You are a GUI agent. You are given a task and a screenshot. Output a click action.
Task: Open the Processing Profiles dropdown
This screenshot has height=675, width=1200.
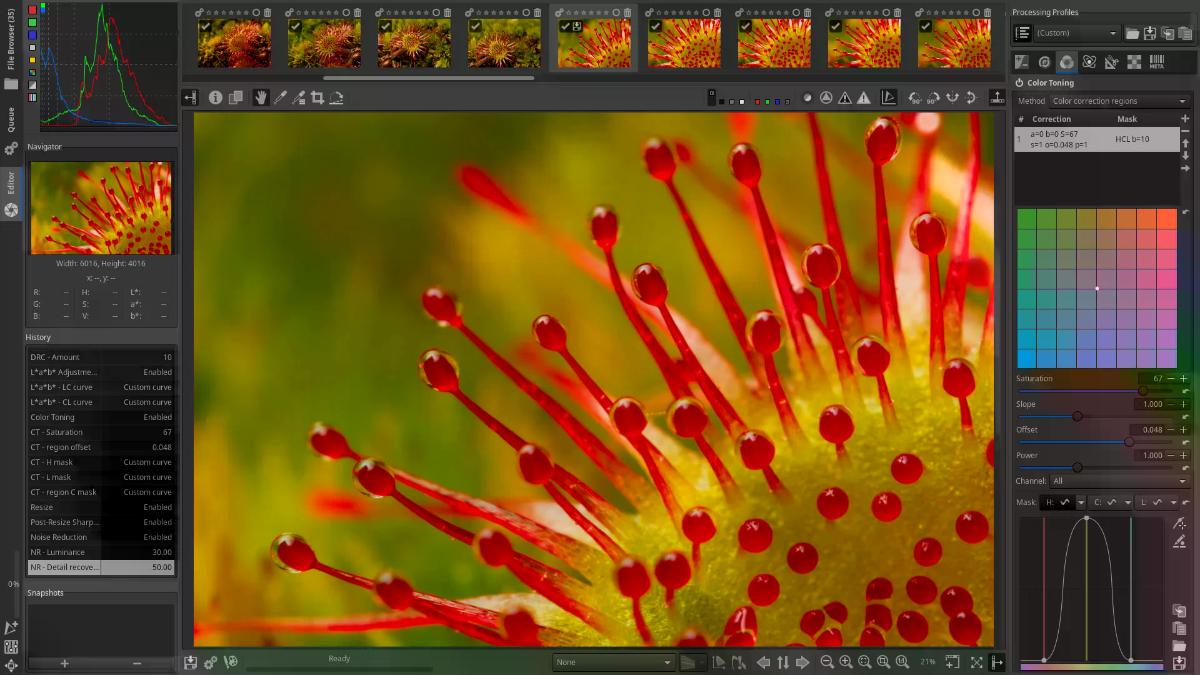(x=1077, y=33)
